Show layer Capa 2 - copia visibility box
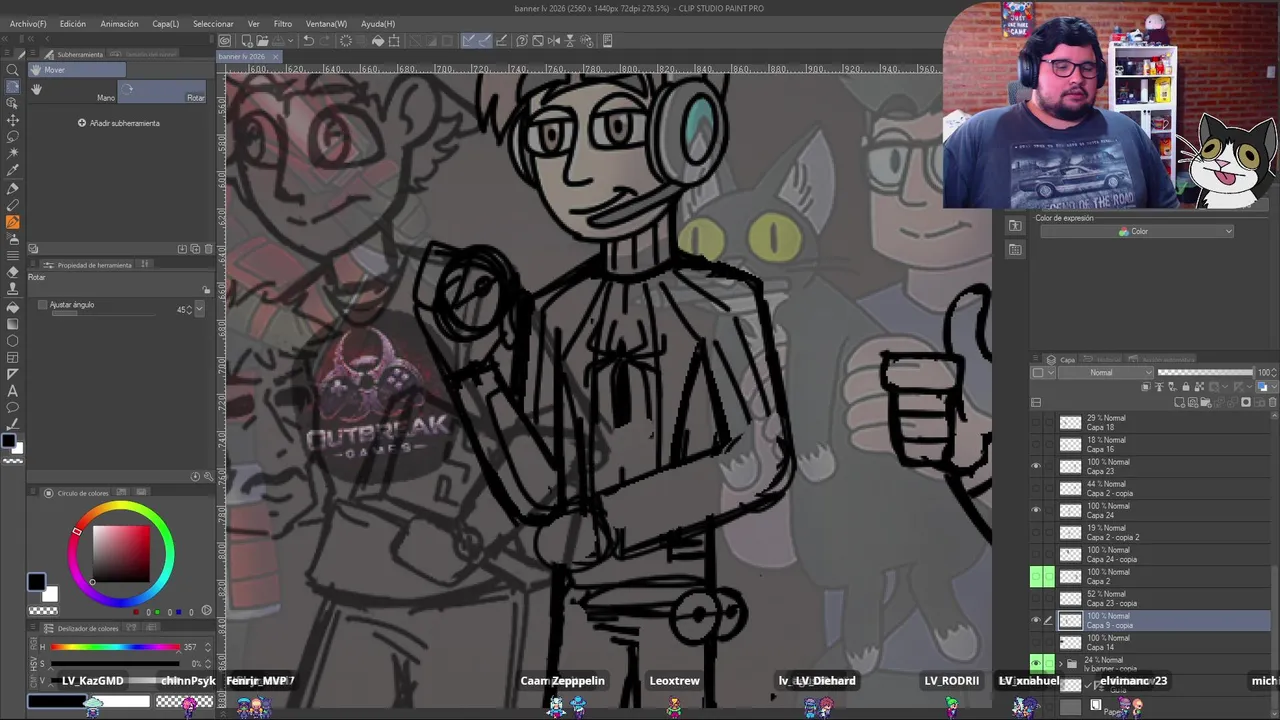The image size is (1280, 720). click(1036, 489)
